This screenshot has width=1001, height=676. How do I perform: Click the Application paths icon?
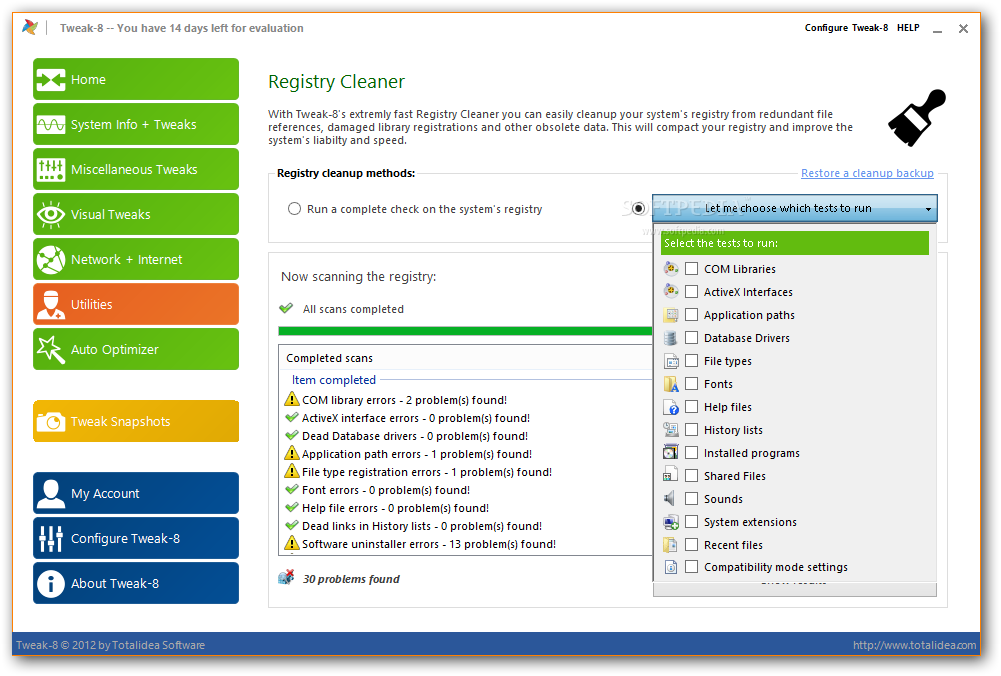[x=671, y=315]
